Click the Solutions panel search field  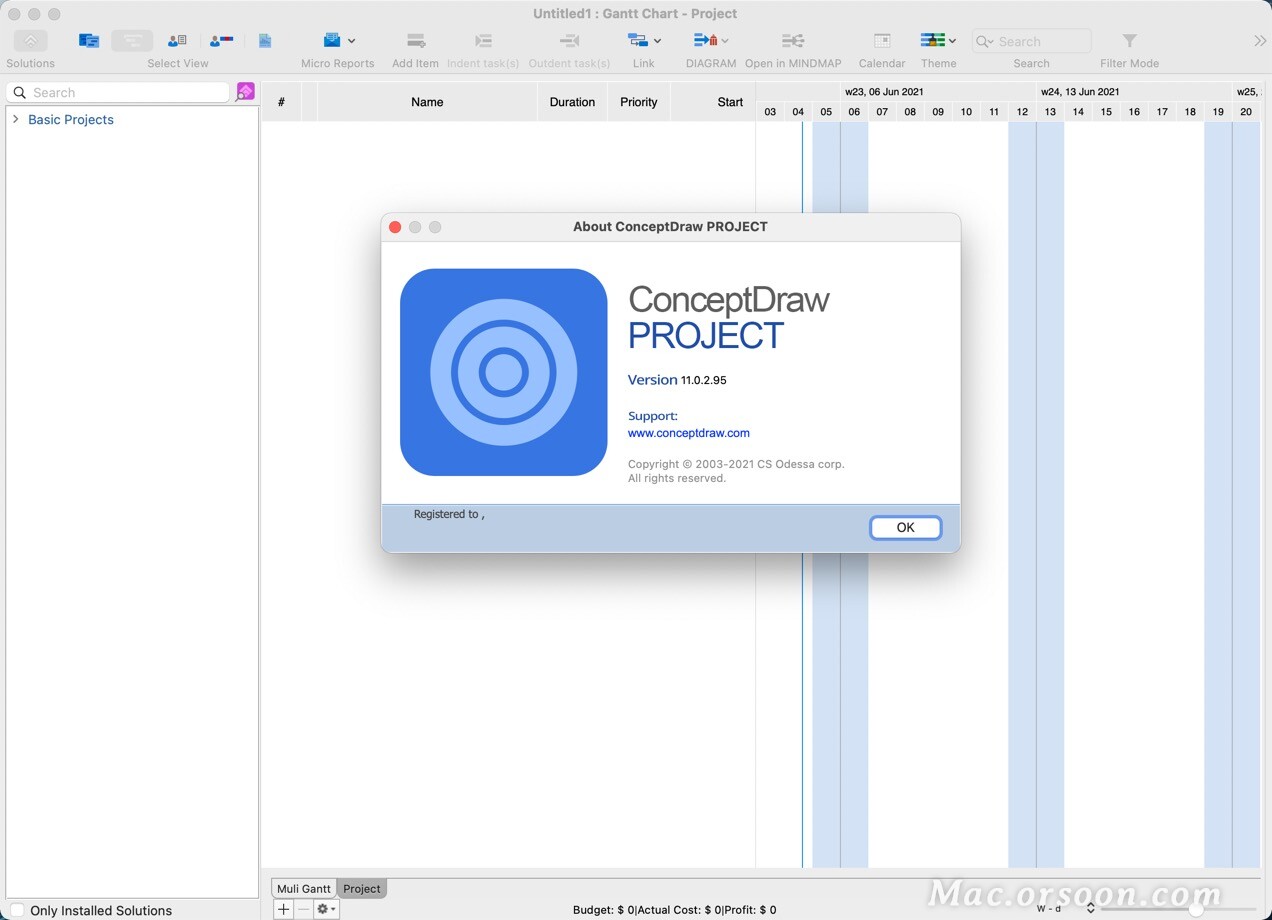pyautogui.click(x=118, y=92)
